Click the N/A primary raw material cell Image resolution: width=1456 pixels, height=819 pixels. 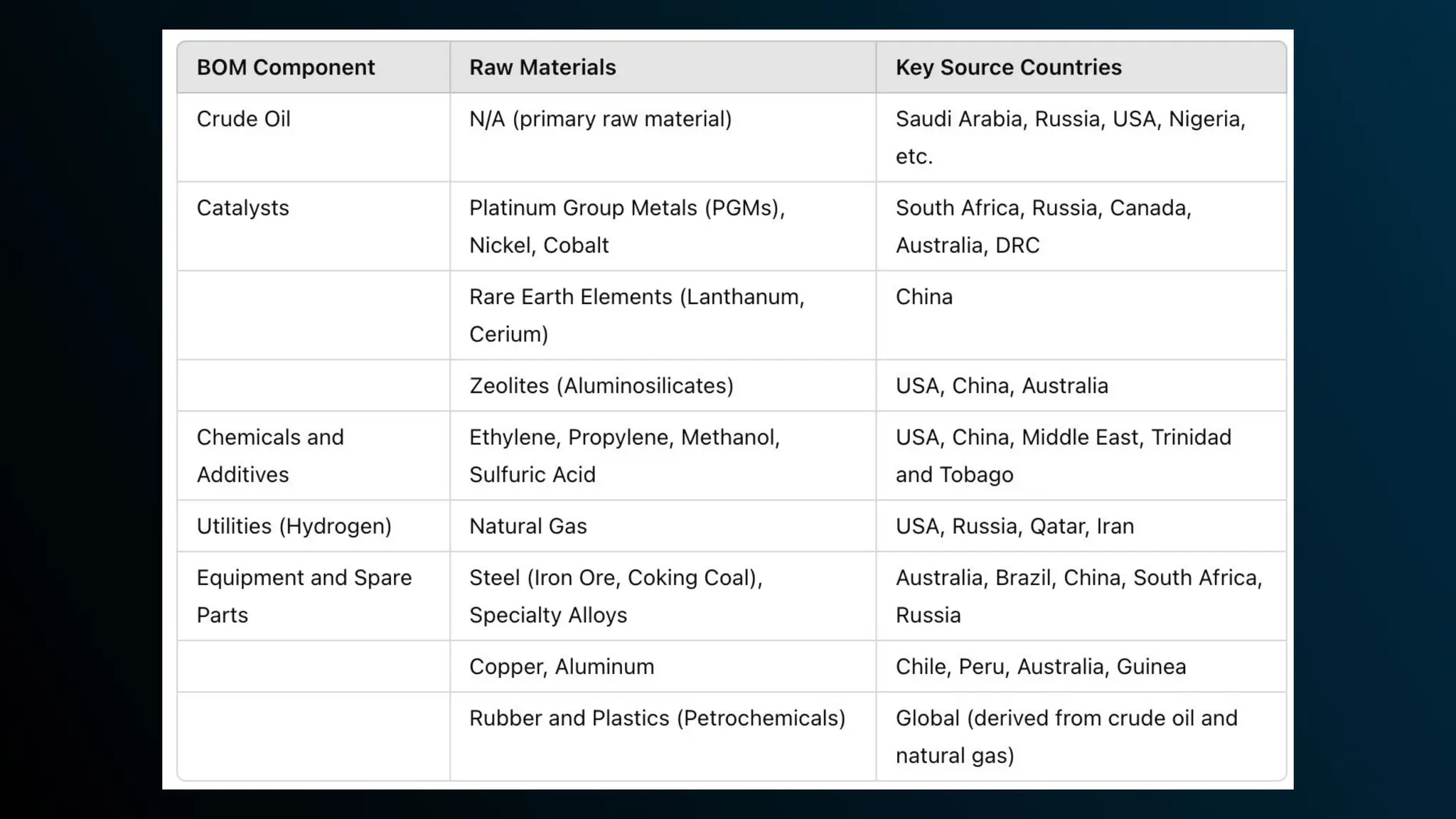tap(600, 119)
